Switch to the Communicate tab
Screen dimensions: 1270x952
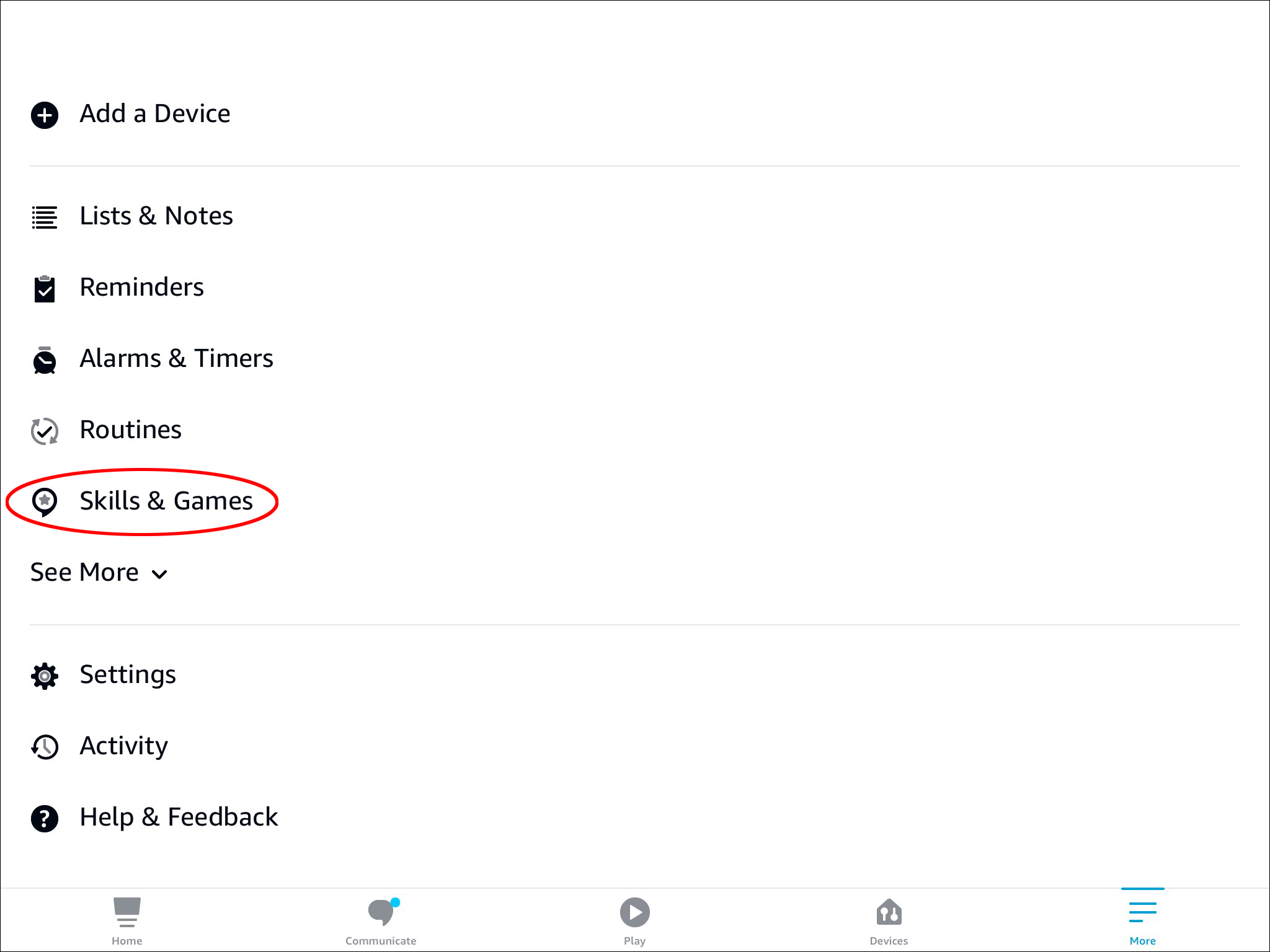(x=381, y=921)
